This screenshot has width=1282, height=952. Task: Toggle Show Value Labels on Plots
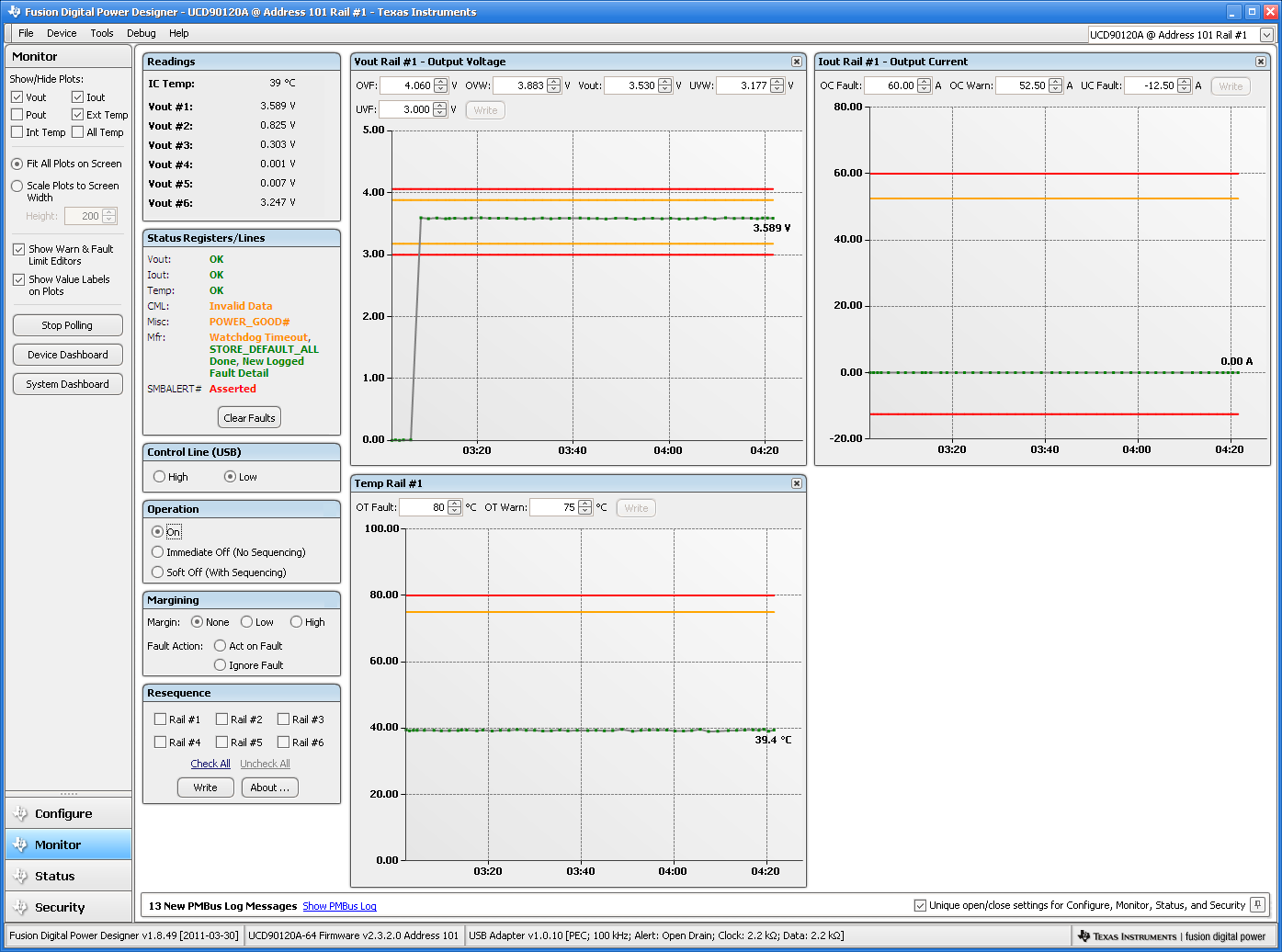coord(18,279)
